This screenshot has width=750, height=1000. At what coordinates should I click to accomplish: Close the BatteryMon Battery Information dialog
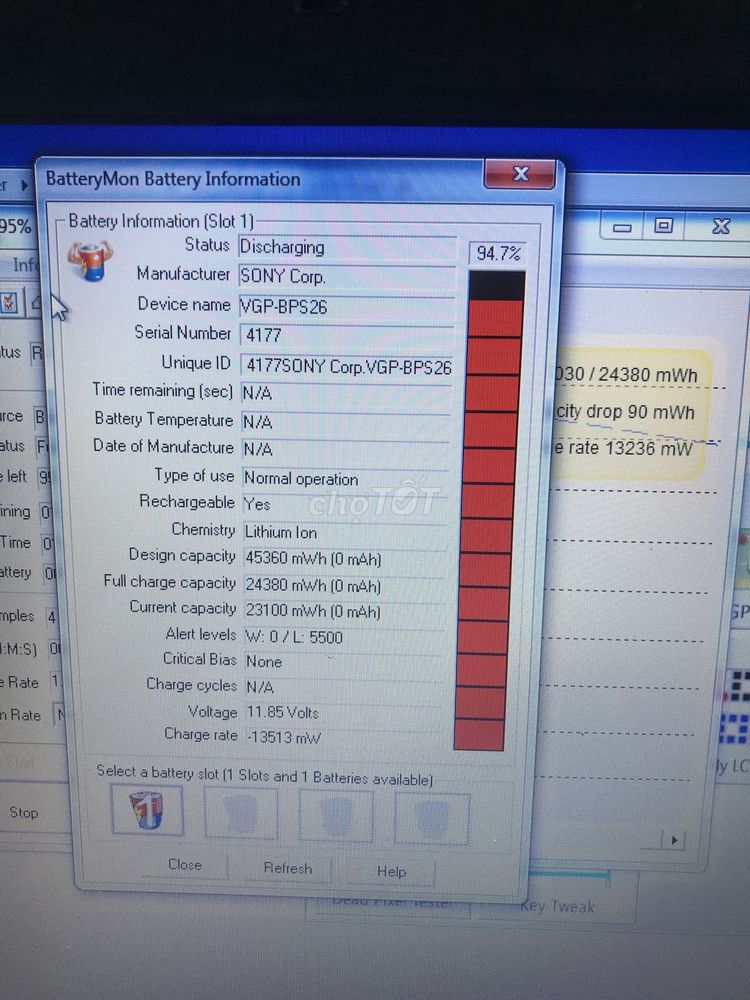pos(520,173)
